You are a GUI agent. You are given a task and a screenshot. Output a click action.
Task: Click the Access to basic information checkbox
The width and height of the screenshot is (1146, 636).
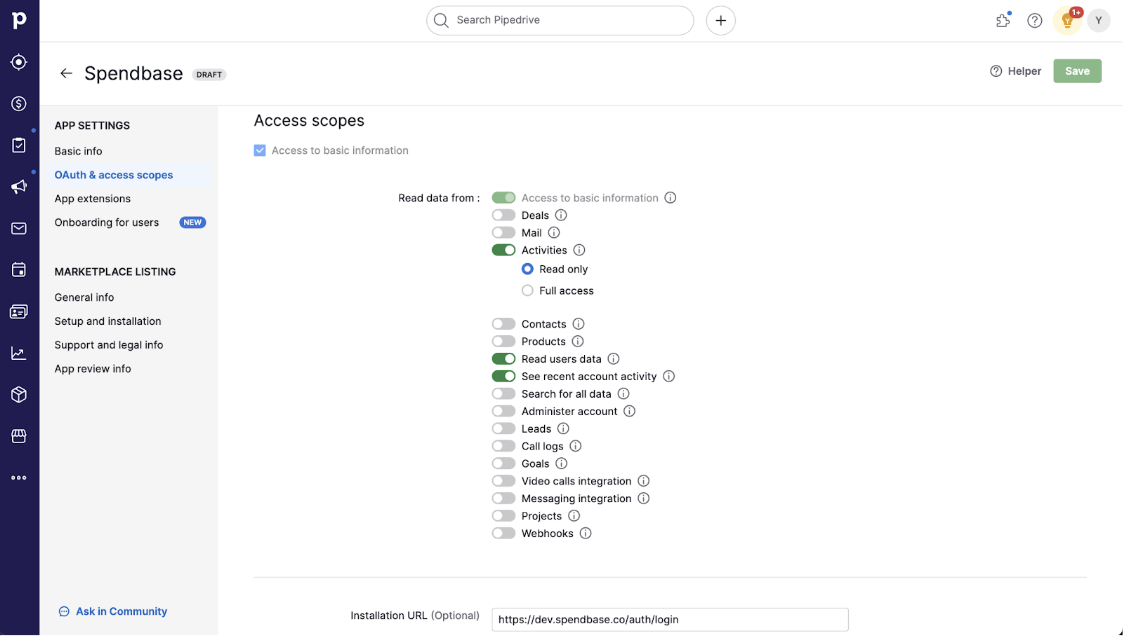(x=259, y=151)
